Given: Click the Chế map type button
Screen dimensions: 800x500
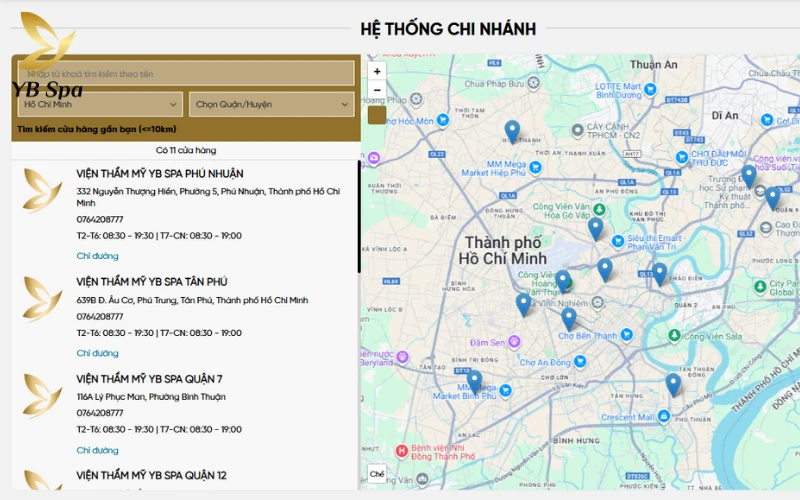Looking at the screenshot, I should 377,474.
